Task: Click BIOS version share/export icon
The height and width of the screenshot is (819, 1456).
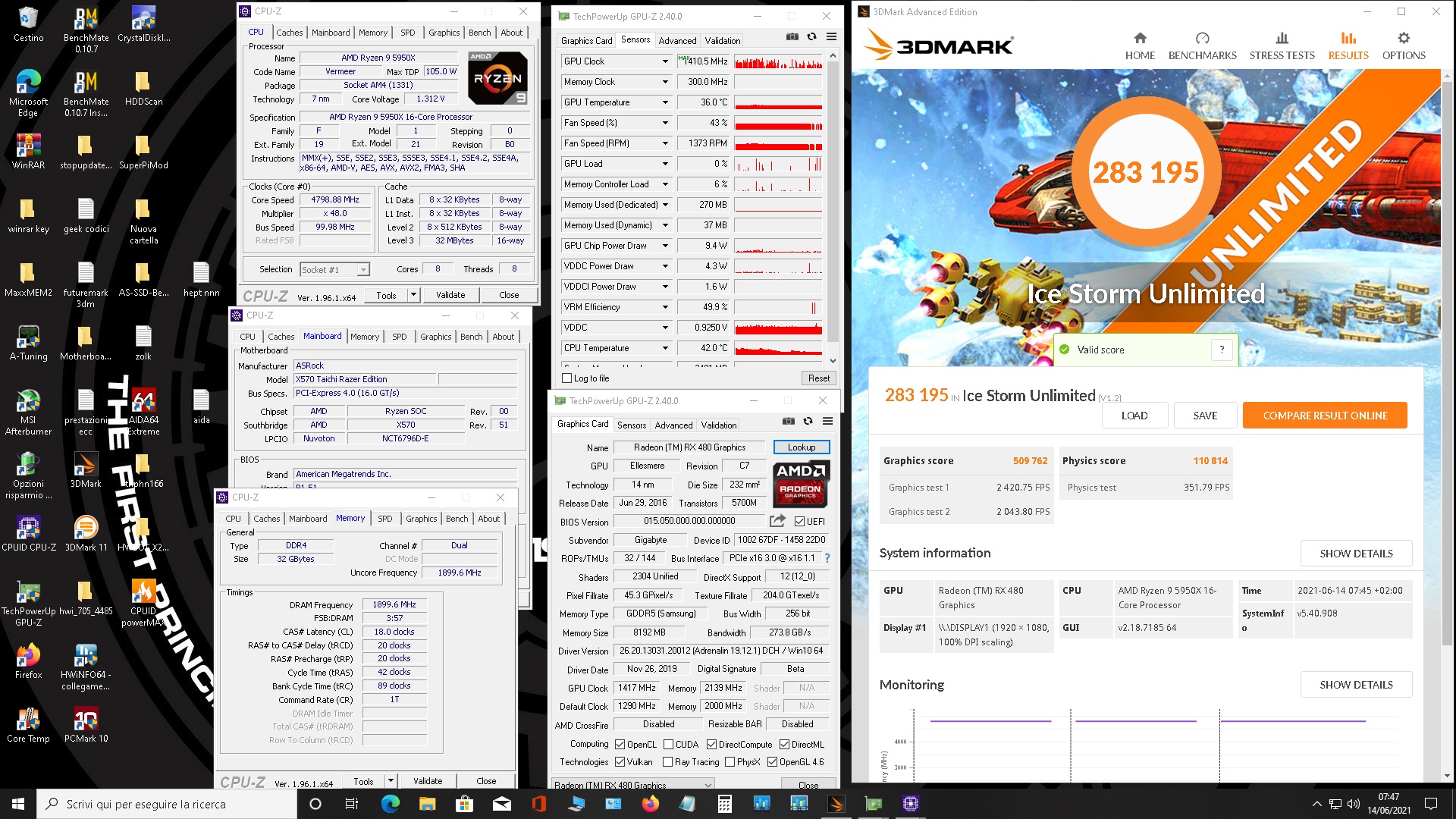Action: pyautogui.click(x=777, y=521)
